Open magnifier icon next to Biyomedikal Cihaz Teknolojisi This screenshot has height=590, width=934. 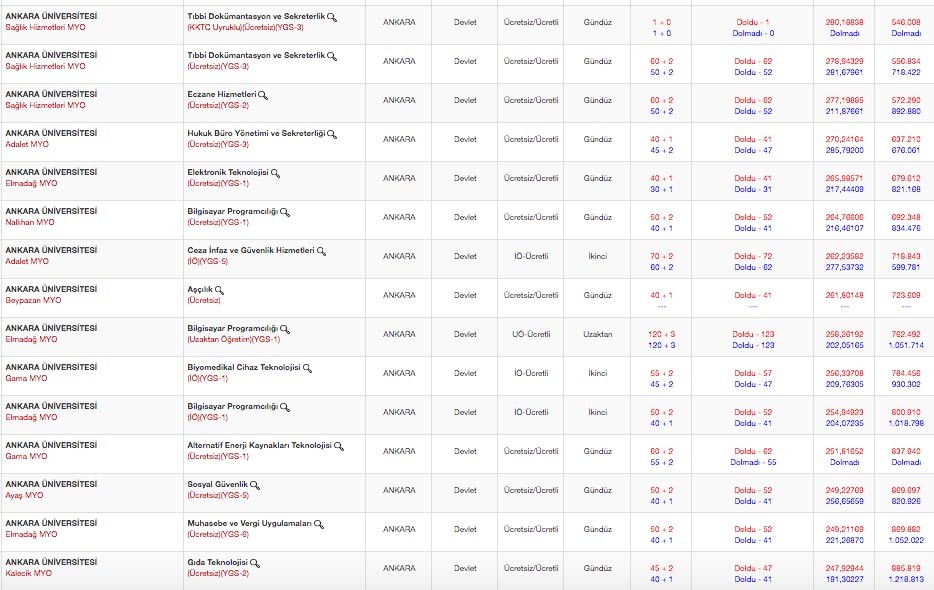point(307,368)
